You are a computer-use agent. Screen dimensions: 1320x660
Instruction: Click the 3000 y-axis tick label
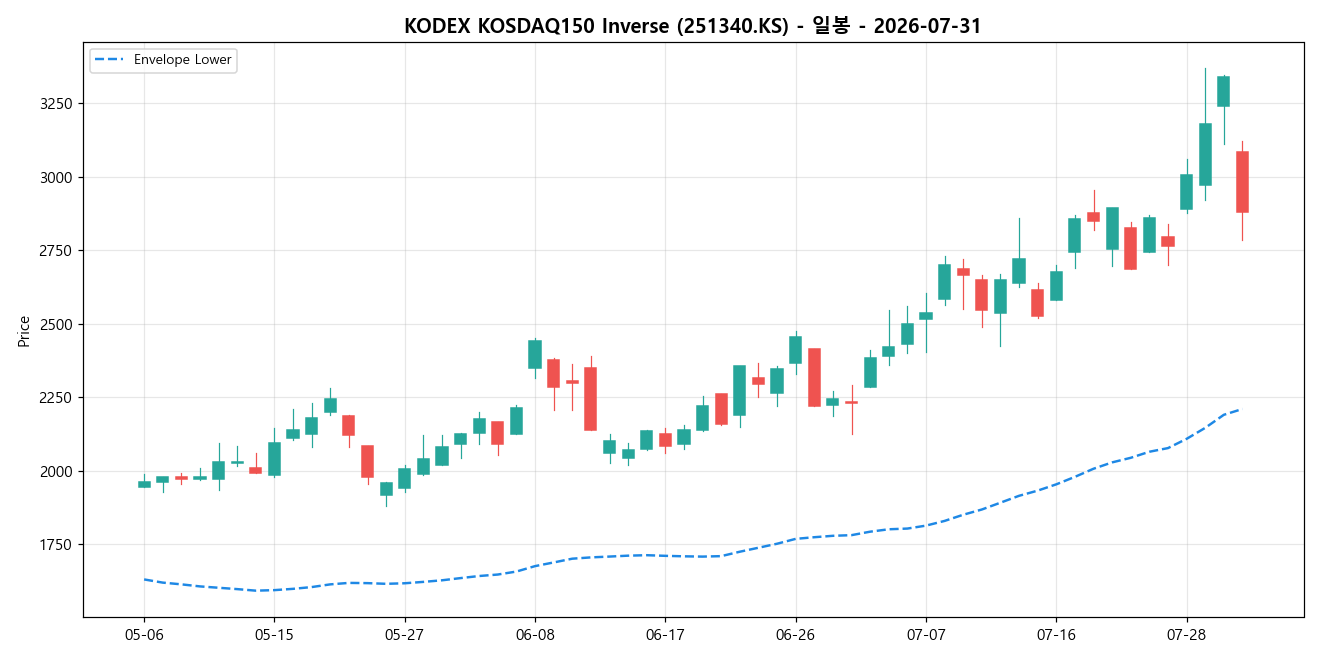tap(58, 177)
